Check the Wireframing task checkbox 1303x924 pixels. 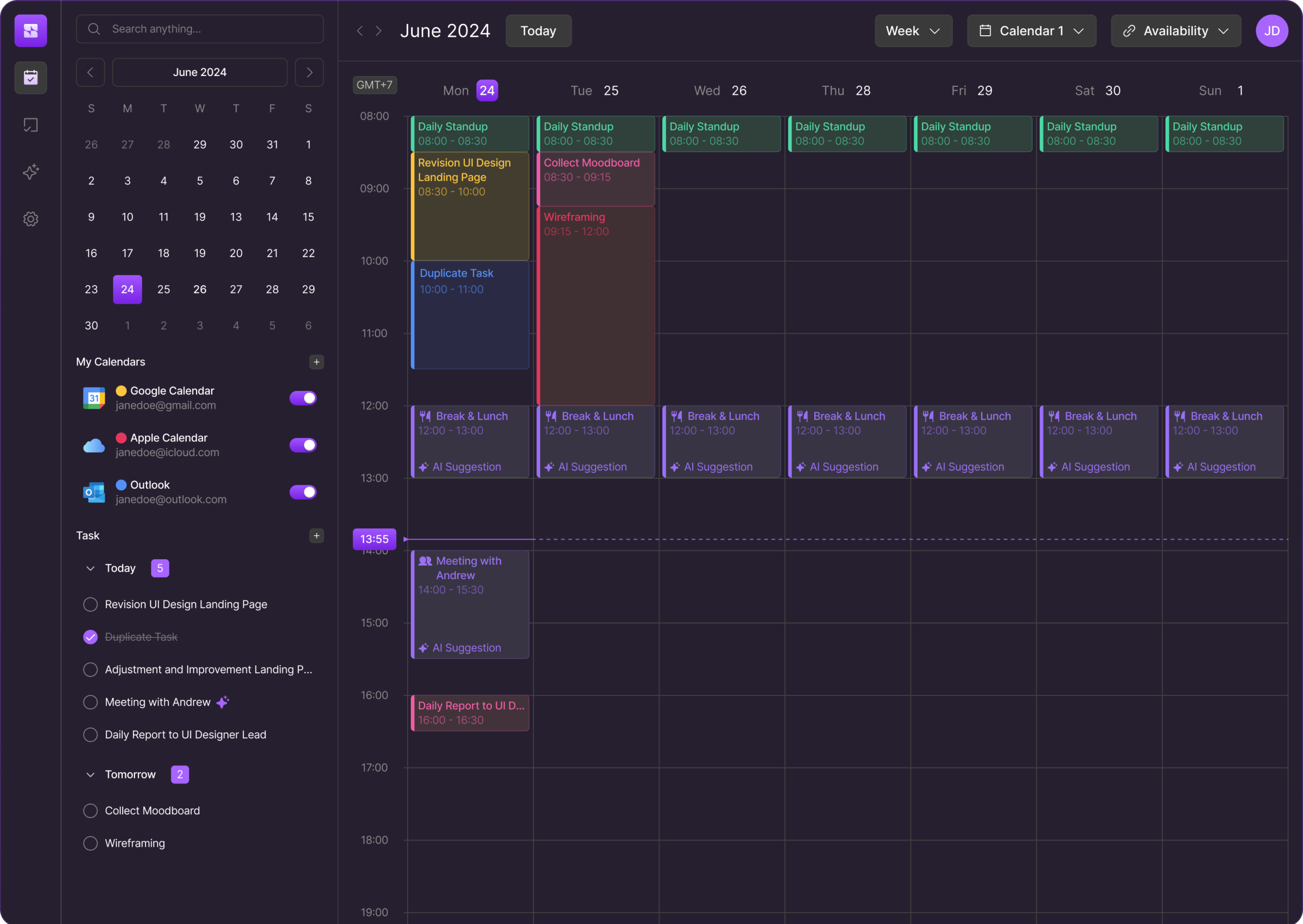pyautogui.click(x=90, y=843)
